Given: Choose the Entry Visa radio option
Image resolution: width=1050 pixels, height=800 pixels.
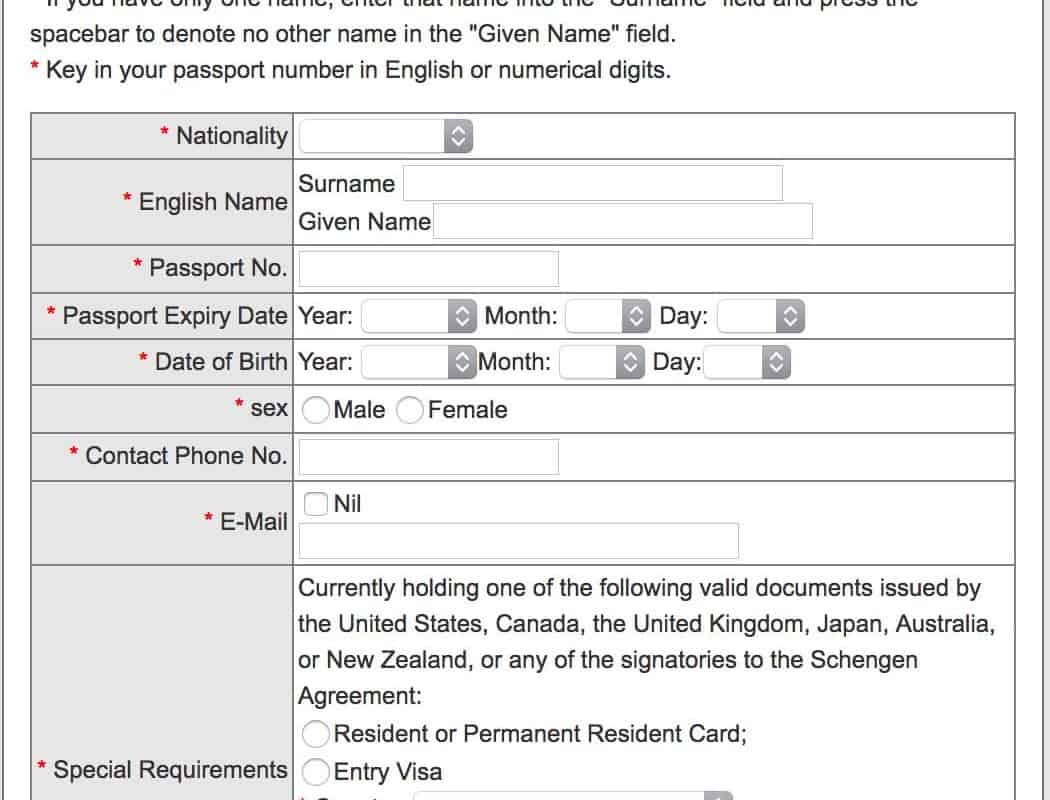Looking at the screenshot, I should pyautogui.click(x=316, y=771).
